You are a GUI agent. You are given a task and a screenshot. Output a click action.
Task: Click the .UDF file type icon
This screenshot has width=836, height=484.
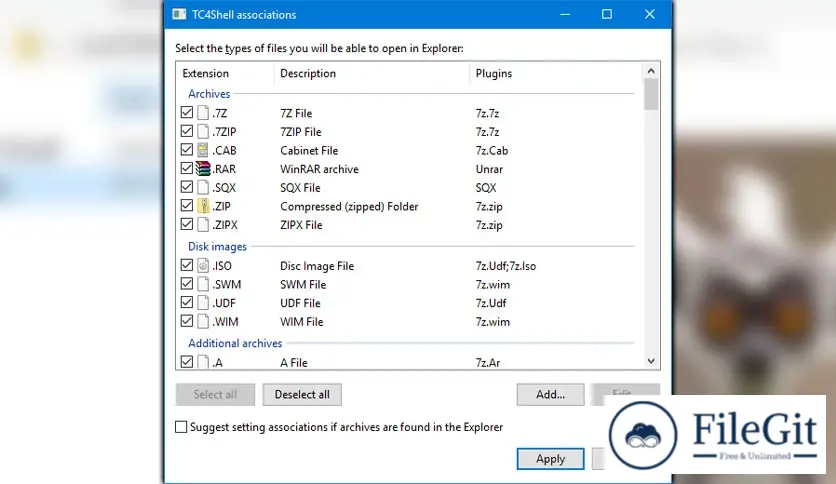pos(203,302)
